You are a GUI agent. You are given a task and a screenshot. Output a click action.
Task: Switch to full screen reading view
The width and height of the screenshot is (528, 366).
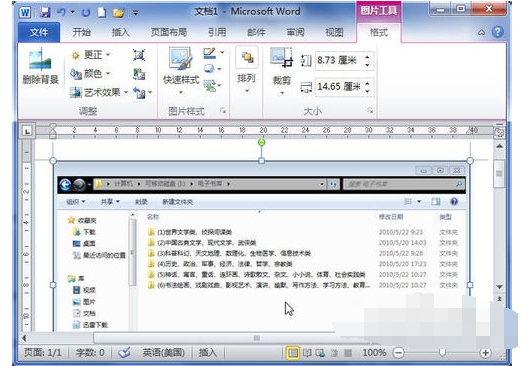coord(307,353)
